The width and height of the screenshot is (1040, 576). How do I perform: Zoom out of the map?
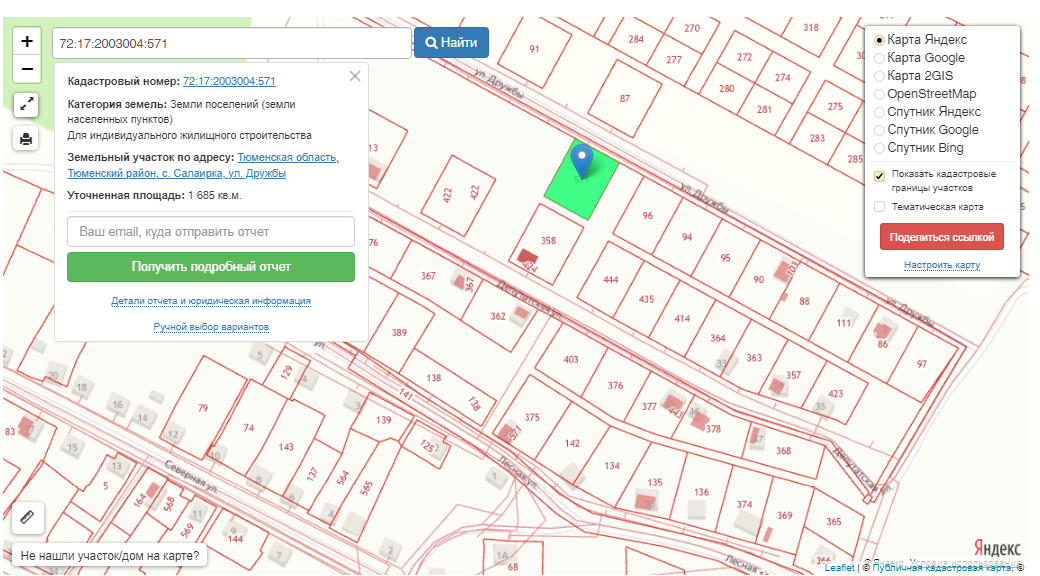(27, 69)
